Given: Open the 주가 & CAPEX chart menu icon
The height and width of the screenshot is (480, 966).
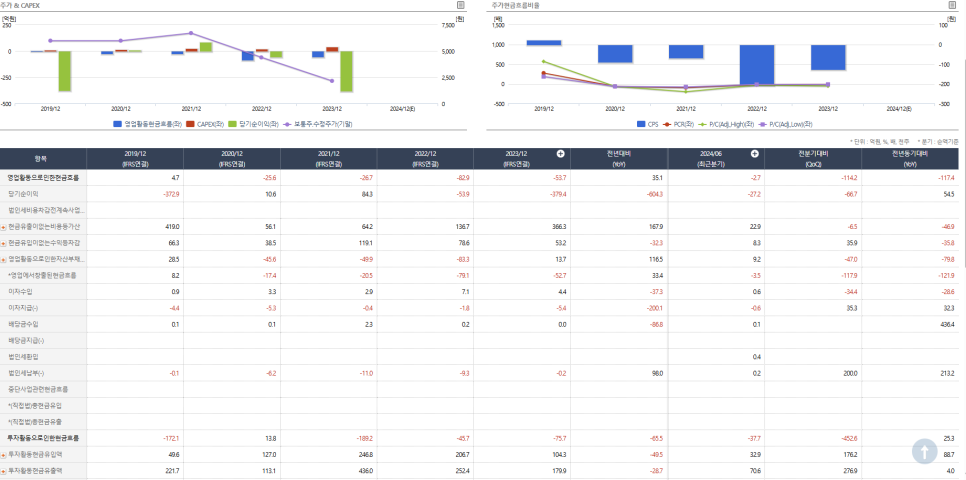Looking at the screenshot, I should tap(461, 5).
